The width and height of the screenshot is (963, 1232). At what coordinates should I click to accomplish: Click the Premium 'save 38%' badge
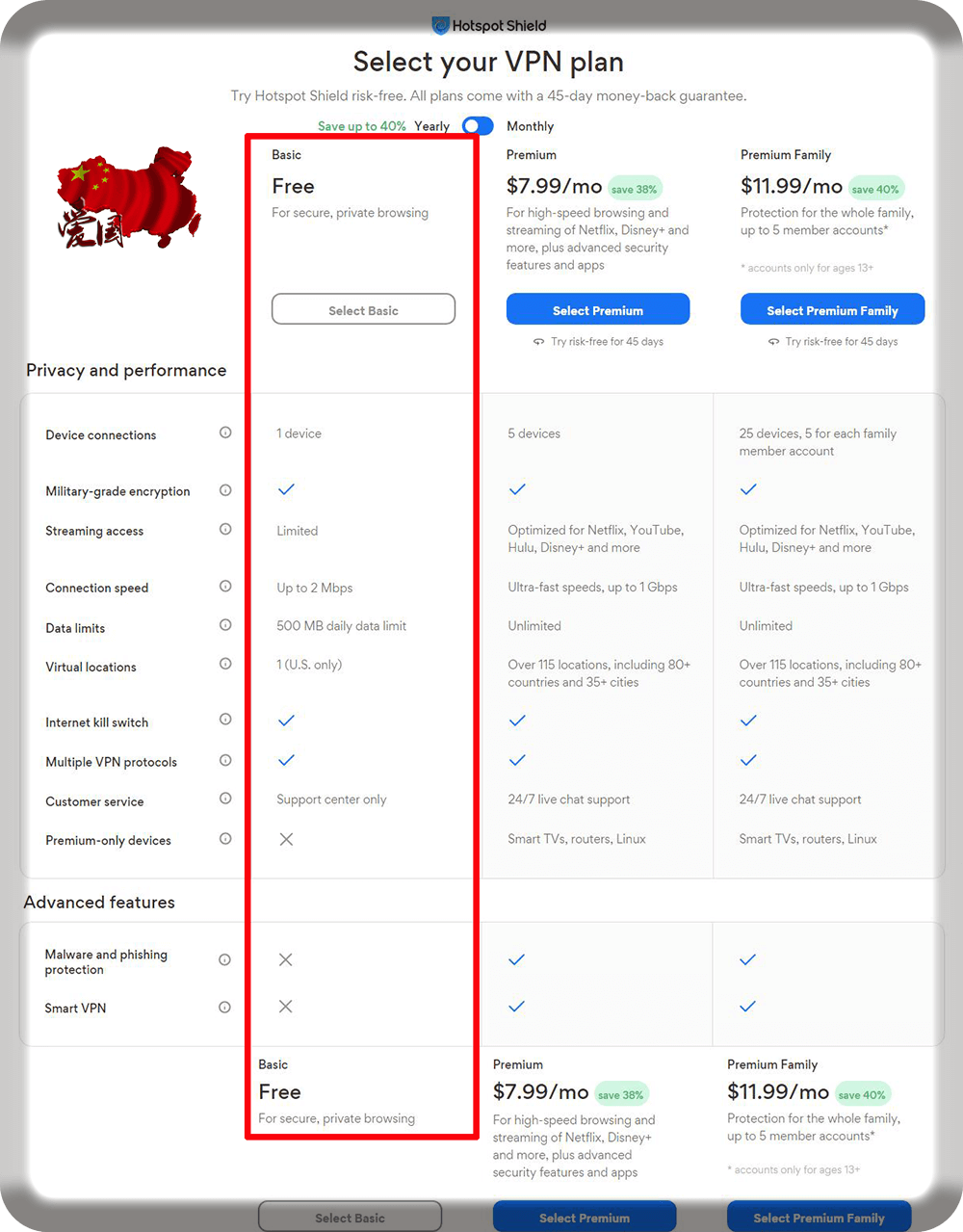pyautogui.click(x=635, y=190)
